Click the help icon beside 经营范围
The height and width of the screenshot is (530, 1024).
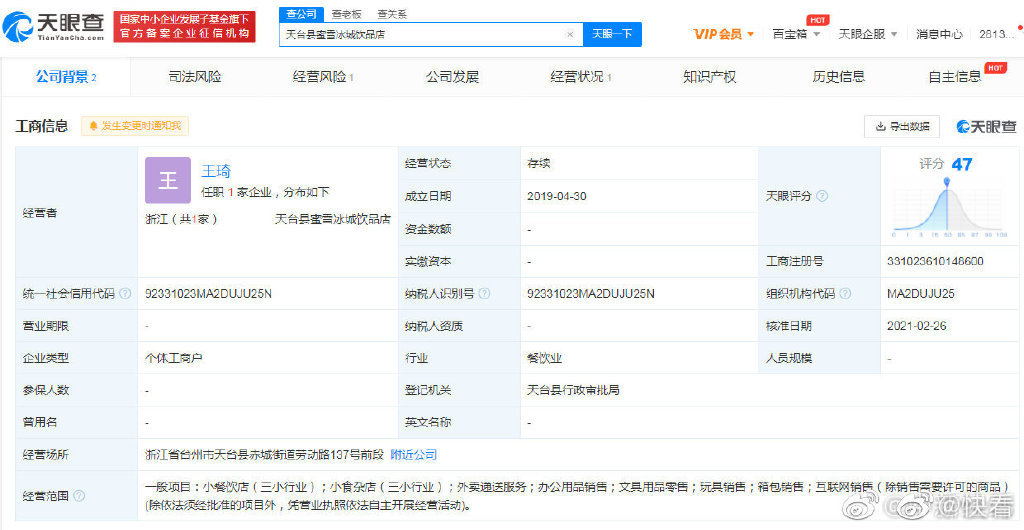(79, 496)
